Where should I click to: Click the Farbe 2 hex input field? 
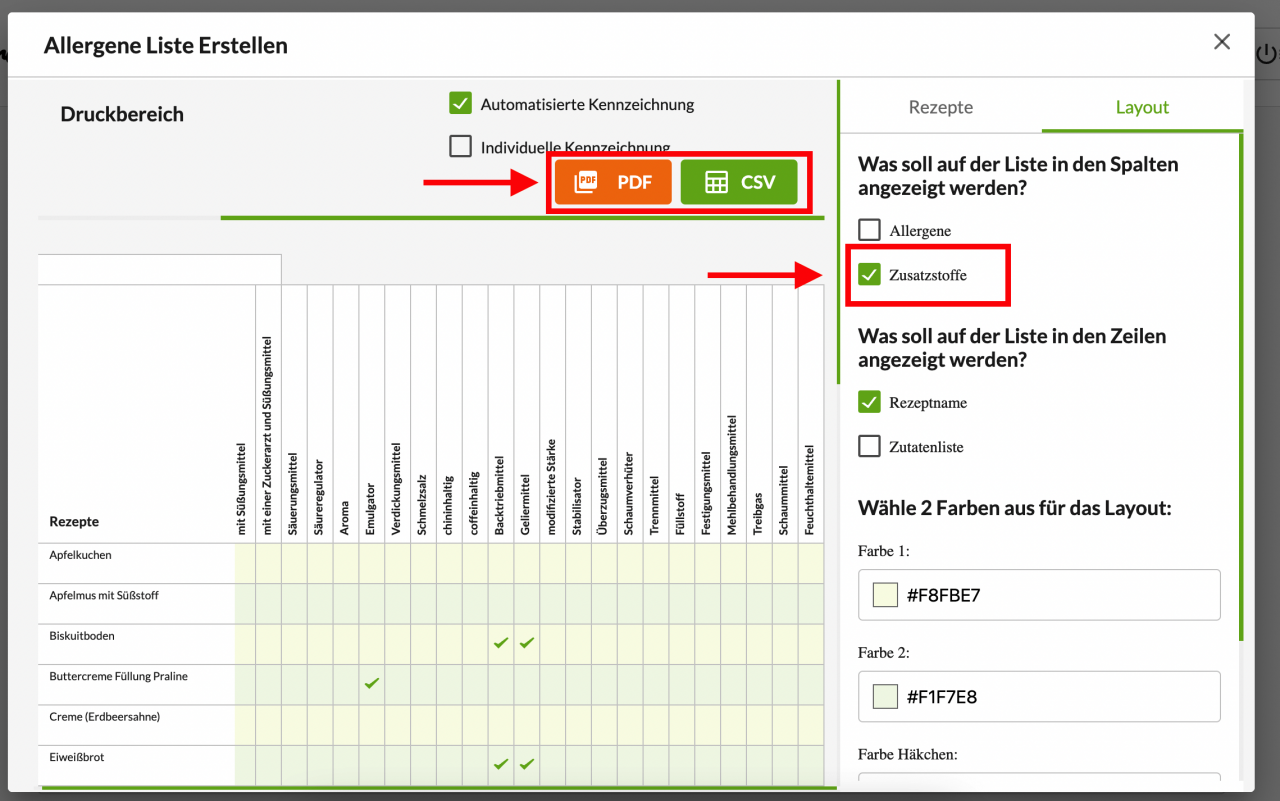(1055, 697)
